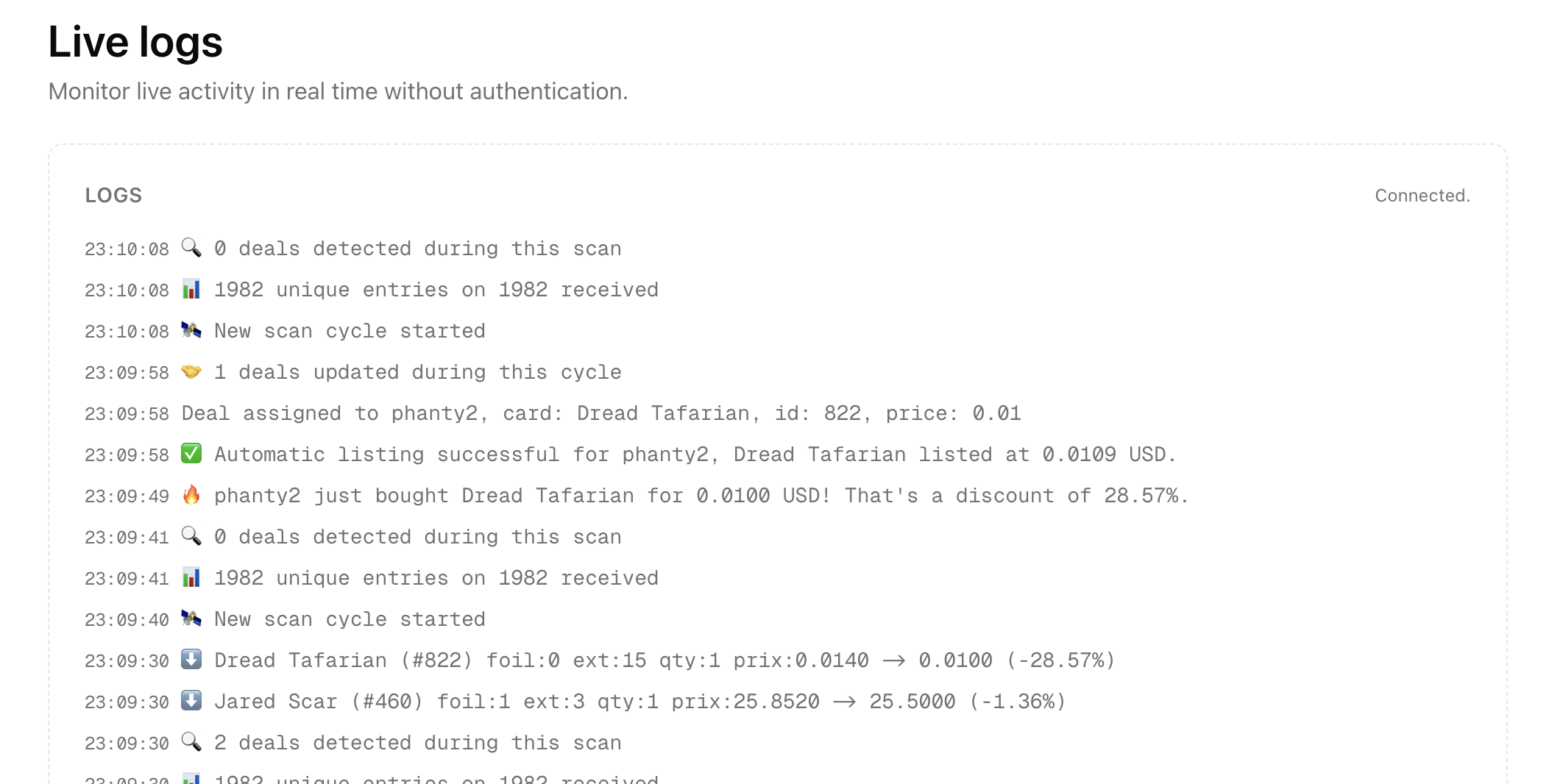Viewport: 1566px width, 784px height.
Task: Click the fire icon next to phanty2 purchase
Action: pyautogui.click(x=191, y=495)
